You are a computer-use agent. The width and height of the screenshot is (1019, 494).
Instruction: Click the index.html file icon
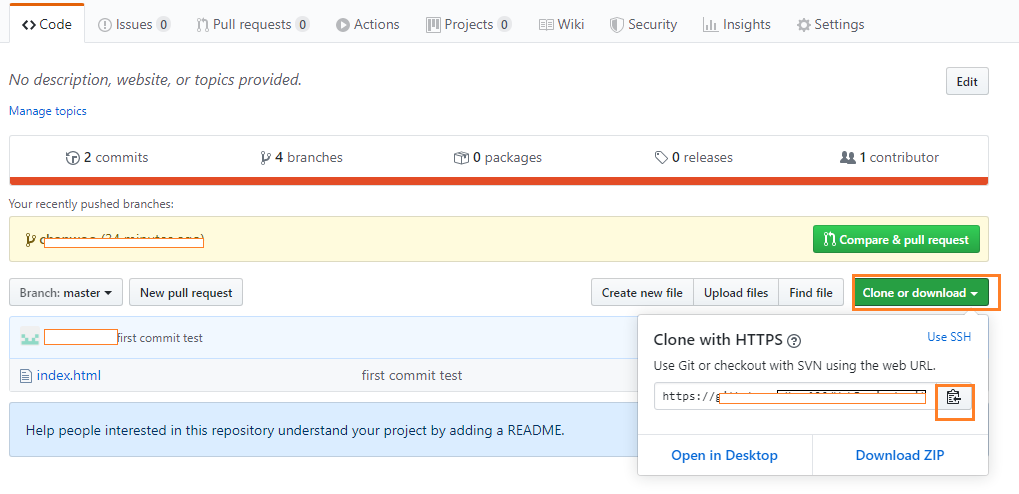[26, 376]
